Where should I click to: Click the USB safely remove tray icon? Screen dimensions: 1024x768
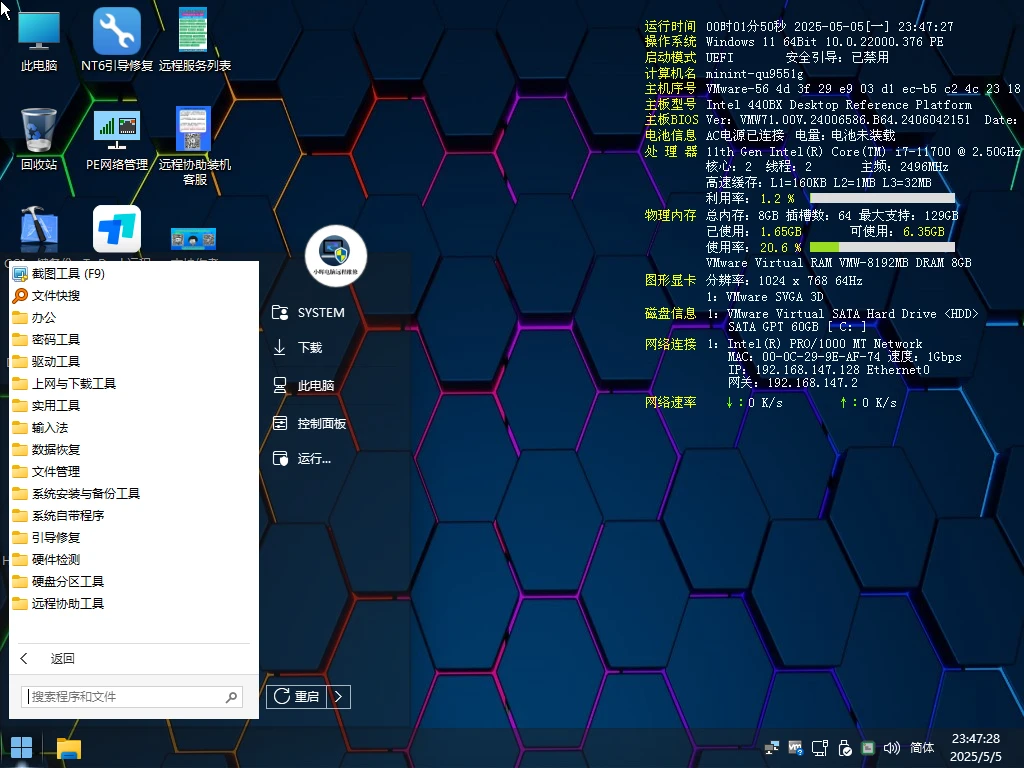(x=844, y=748)
